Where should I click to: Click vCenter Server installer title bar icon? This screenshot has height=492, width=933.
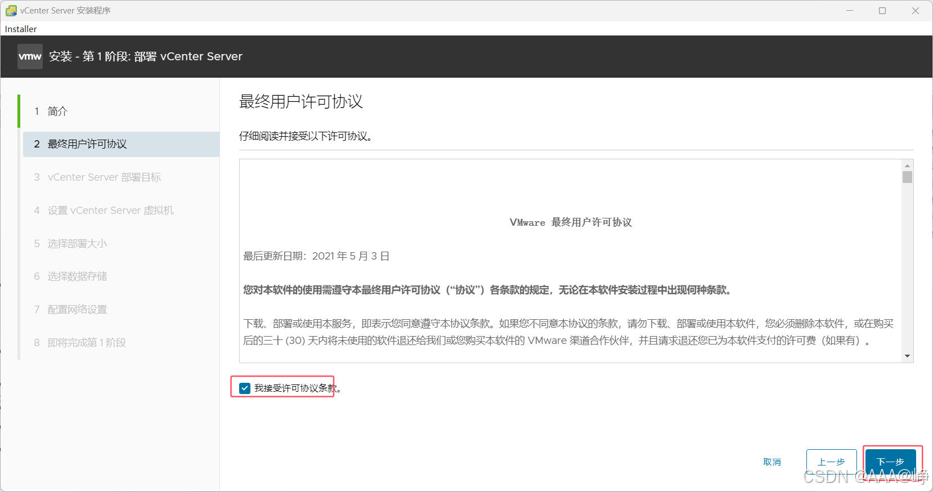click(11, 10)
